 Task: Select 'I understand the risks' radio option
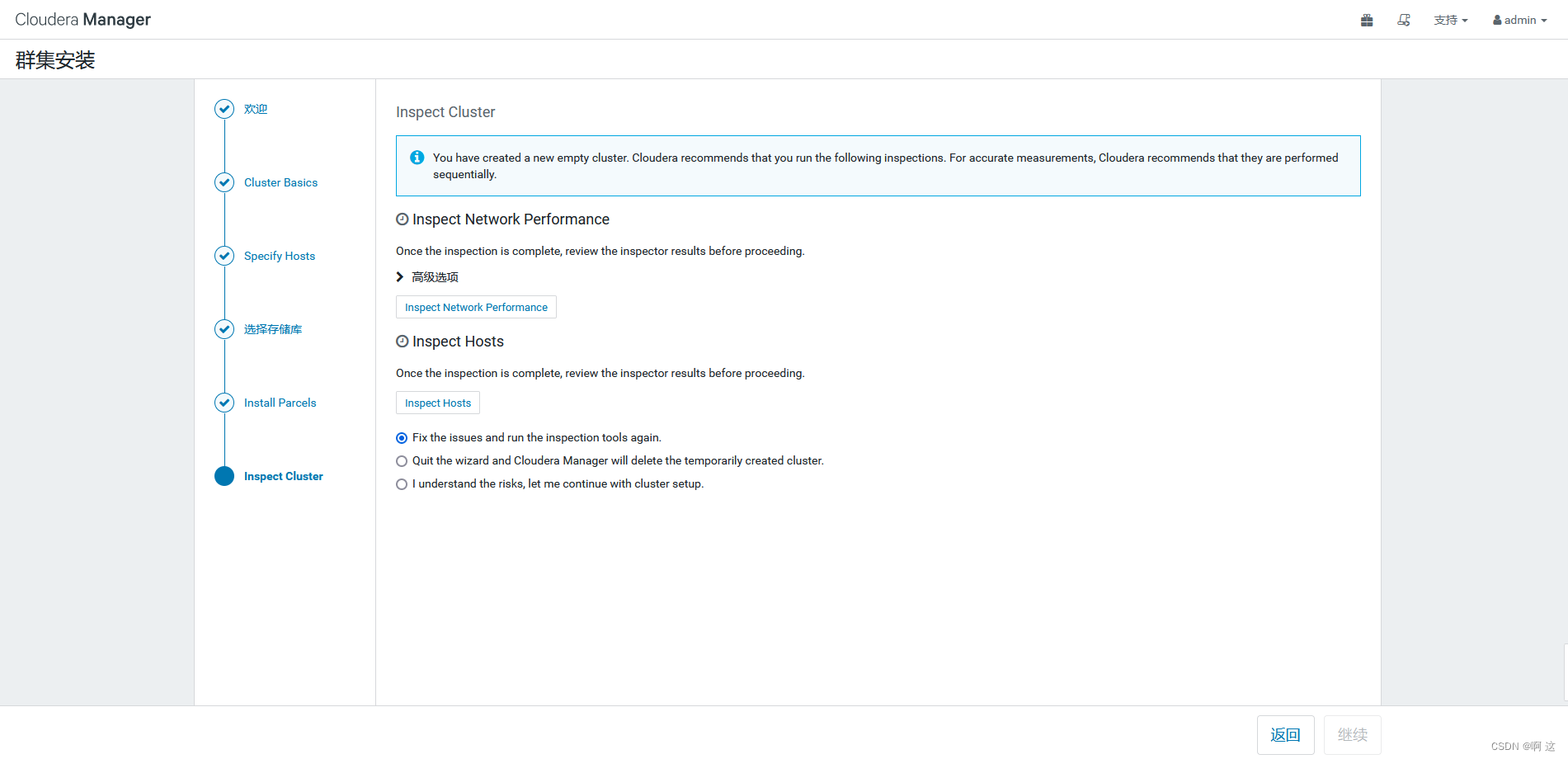coord(402,484)
